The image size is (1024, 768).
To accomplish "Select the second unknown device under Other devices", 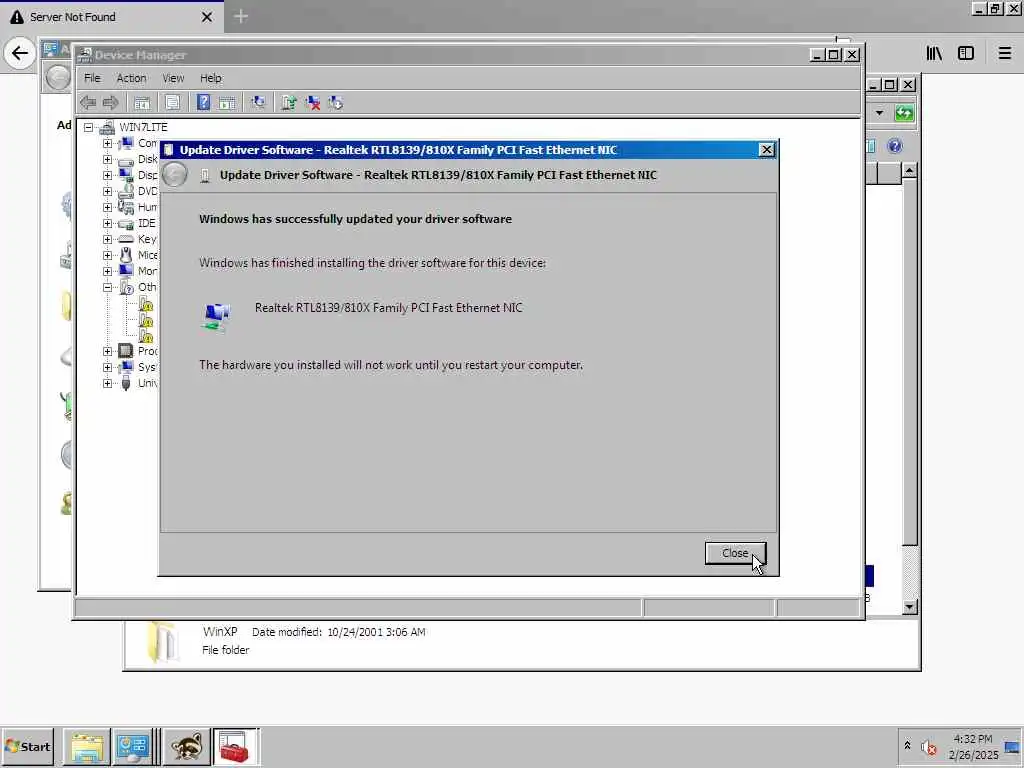I will point(146,320).
